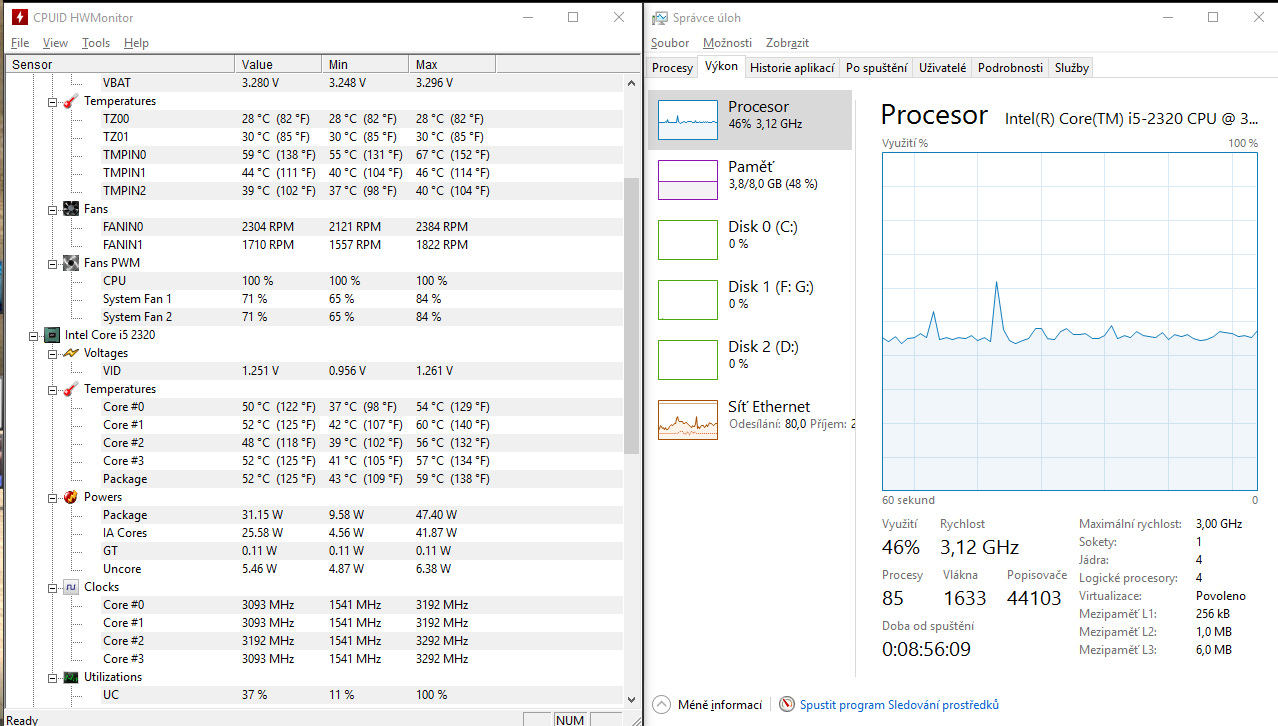This screenshot has height=726, width=1278.
Task: Select the Uncore power row
Action: pos(313,569)
